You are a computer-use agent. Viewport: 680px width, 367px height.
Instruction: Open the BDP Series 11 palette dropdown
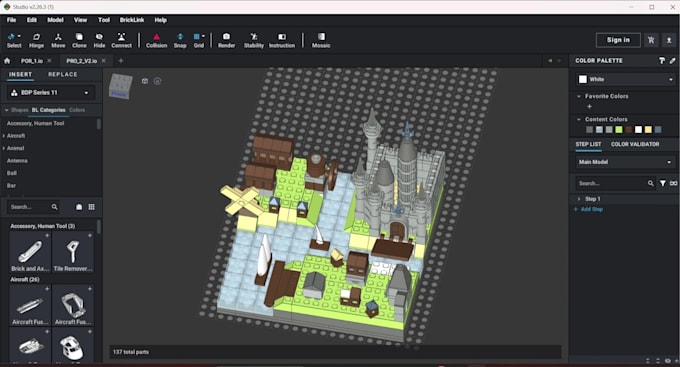click(51, 92)
